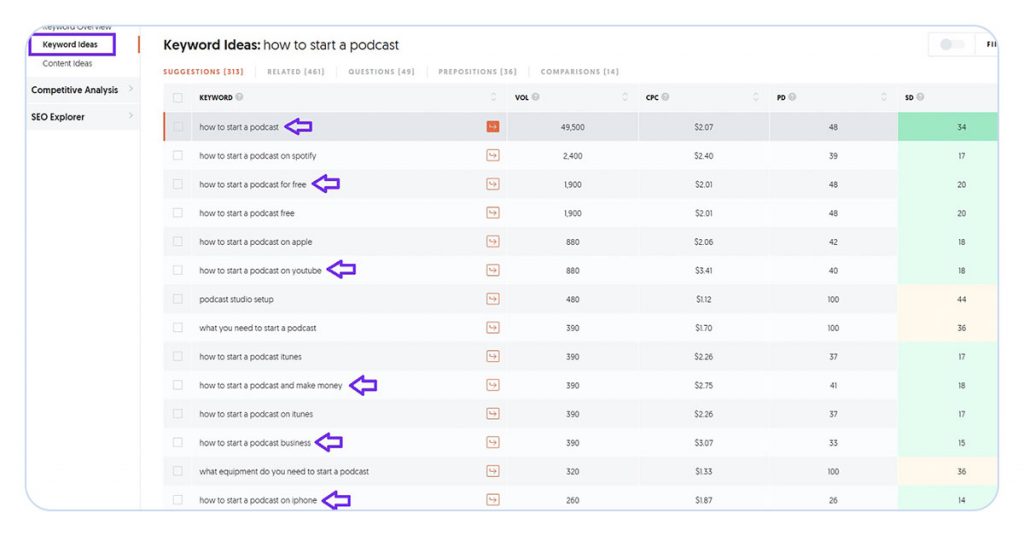Click arrow icon for 'how to start a podcast free'
Image resolution: width=1024 pixels, height=536 pixels.
(493, 213)
